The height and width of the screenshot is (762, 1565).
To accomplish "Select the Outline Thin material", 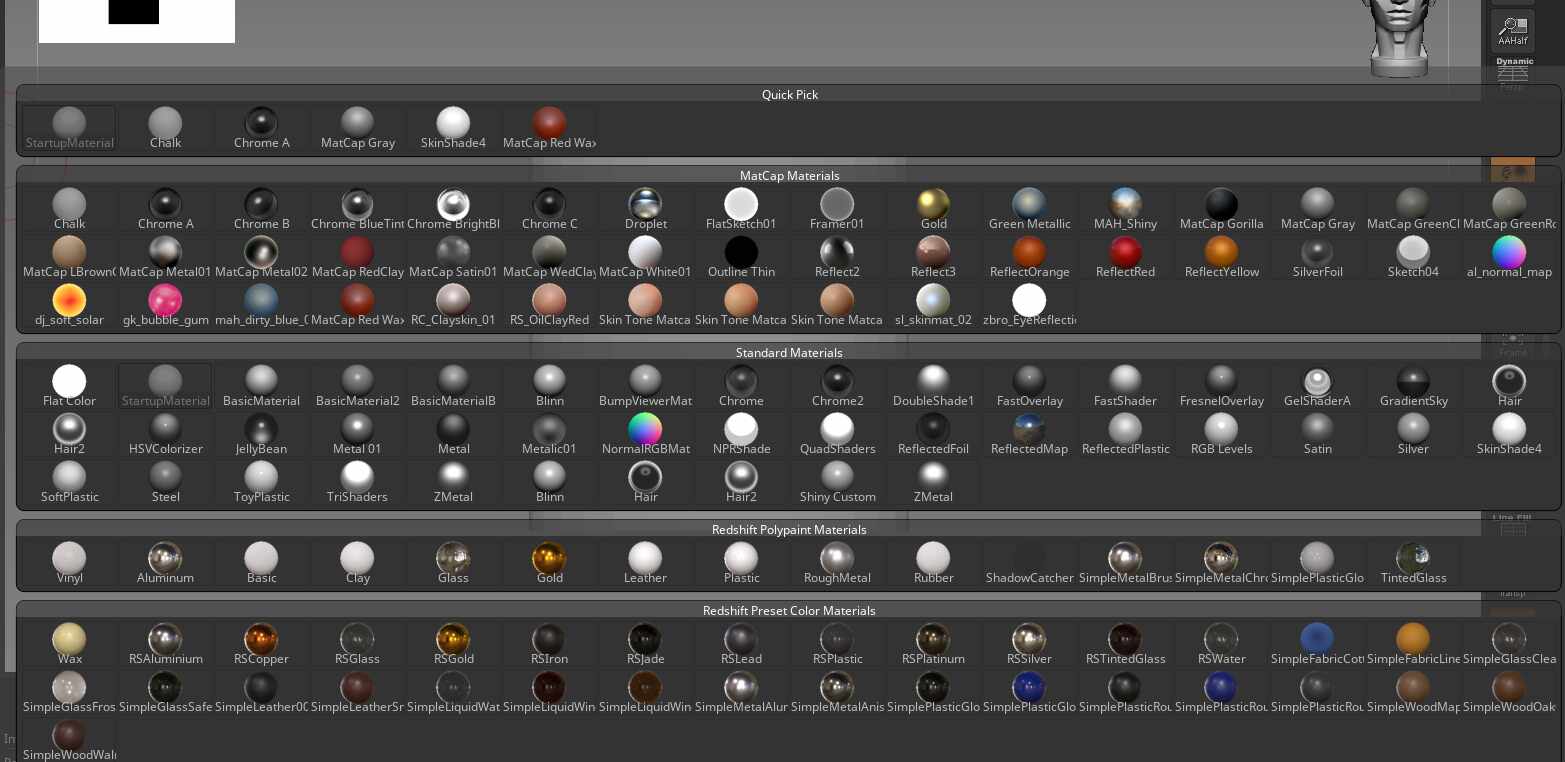I will pyautogui.click(x=741, y=256).
